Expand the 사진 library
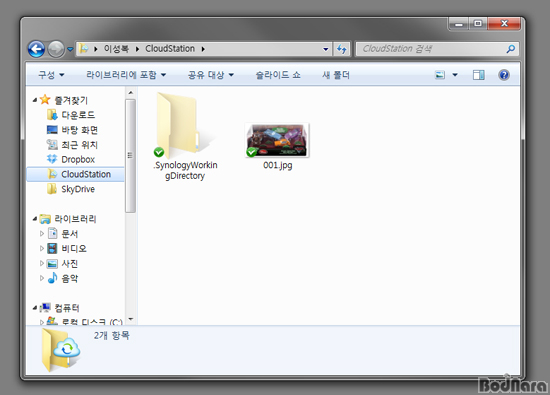Viewport: 550px width, 395px height. pos(42,263)
